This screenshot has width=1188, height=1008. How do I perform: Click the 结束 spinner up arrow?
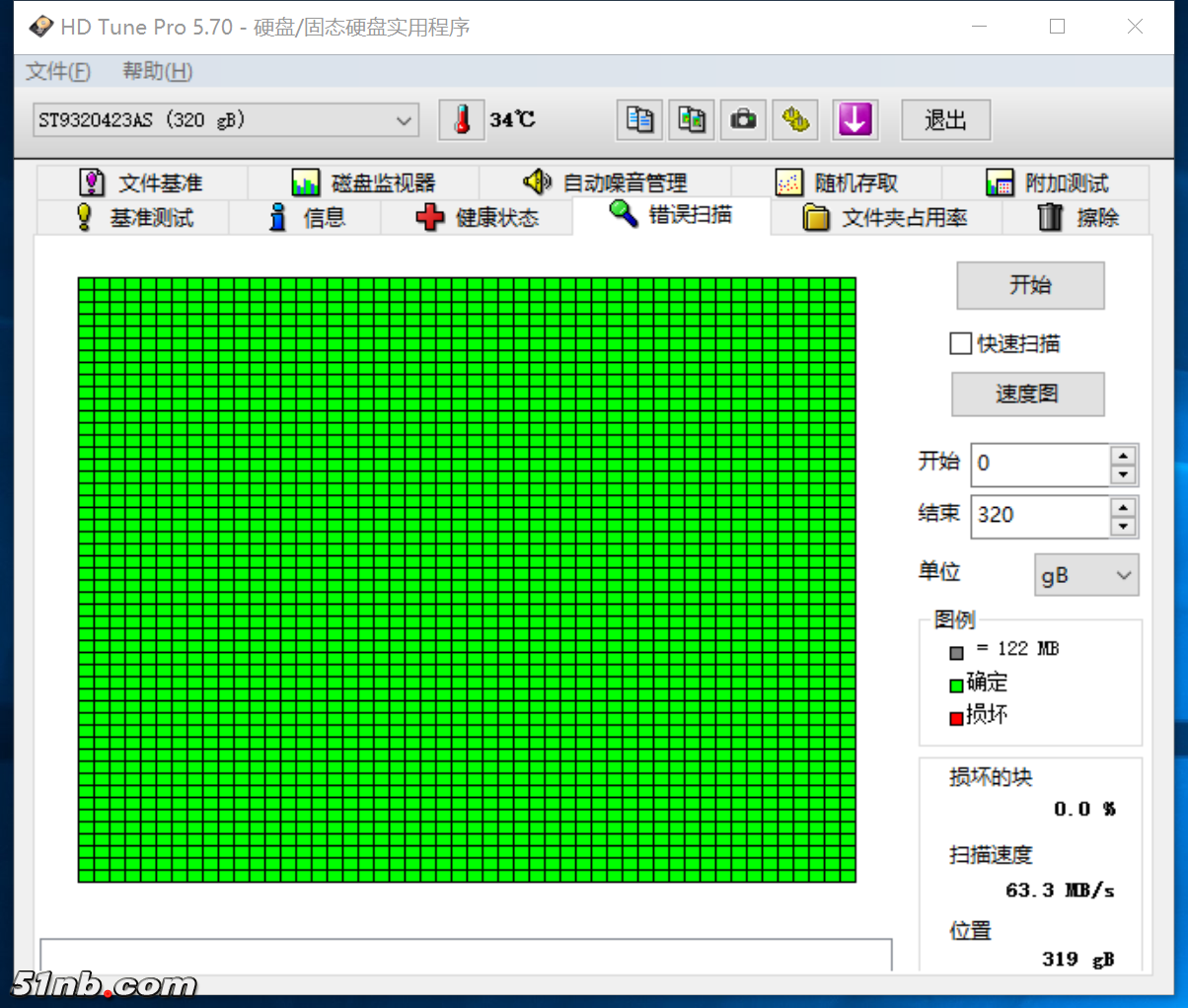(x=1123, y=509)
